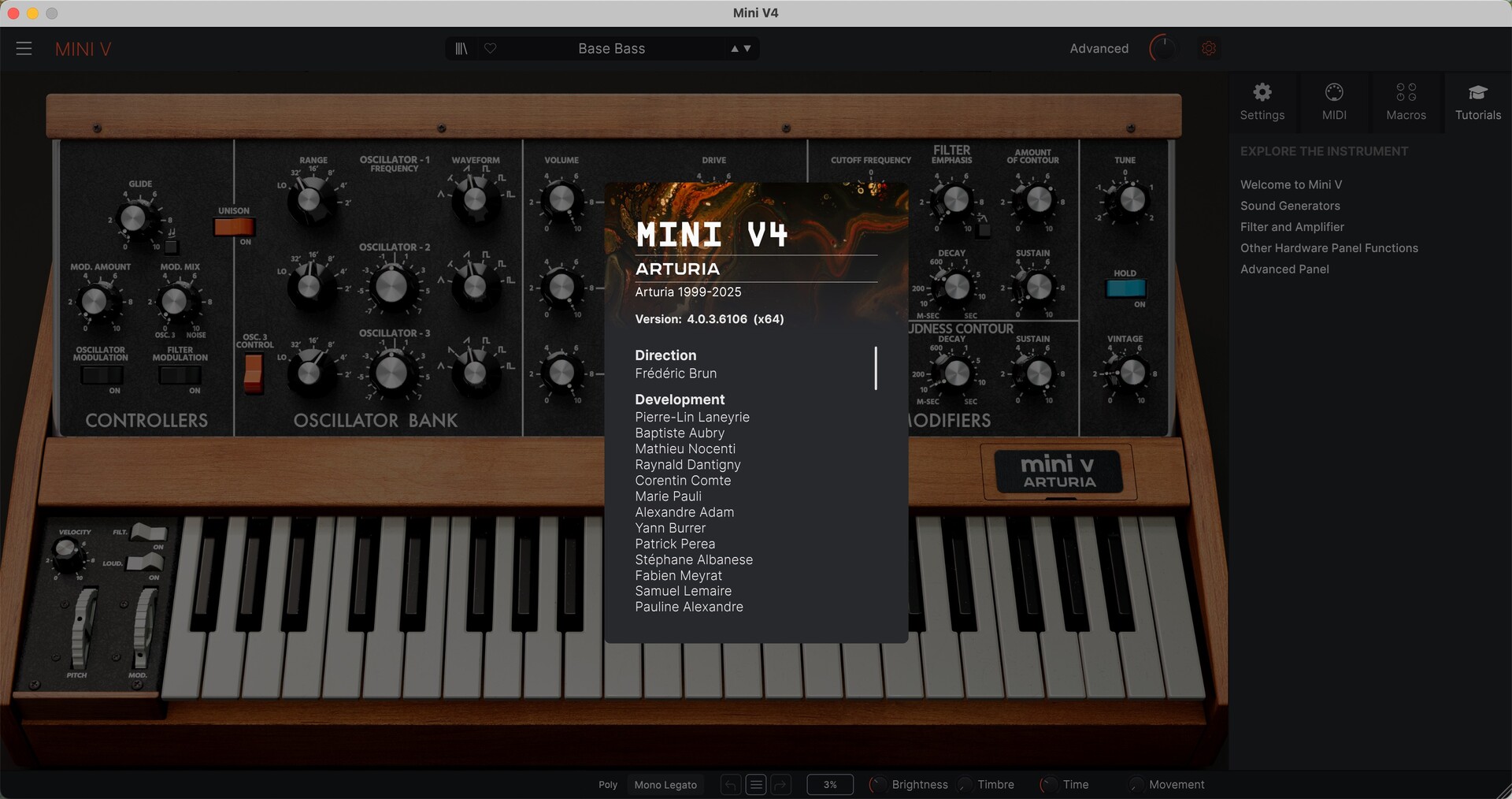The image size is (1512, 799).
Task: Click the Oscillator-1 Waveform knob
Action: [x=475, y=199]
